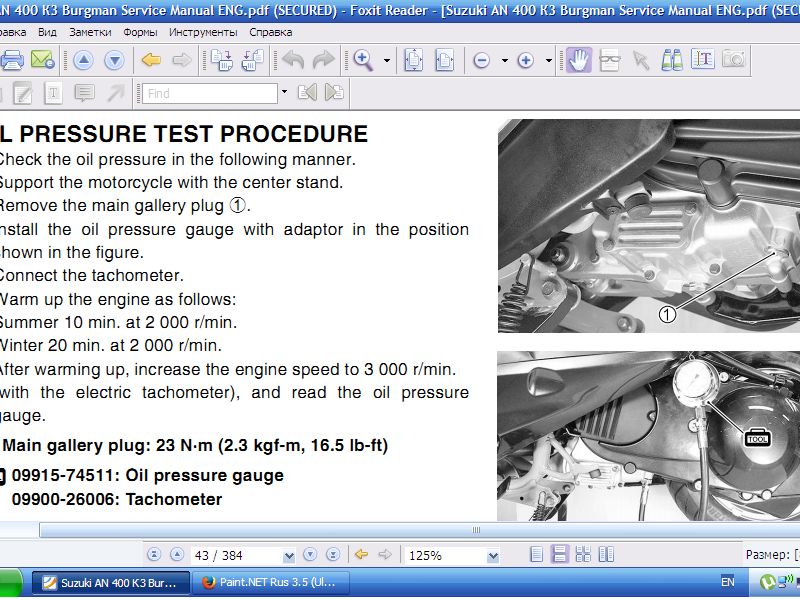Click Next View grey arrow in the status bar
The height and width of the screenshot is (600, 800).
pos(385,555)
